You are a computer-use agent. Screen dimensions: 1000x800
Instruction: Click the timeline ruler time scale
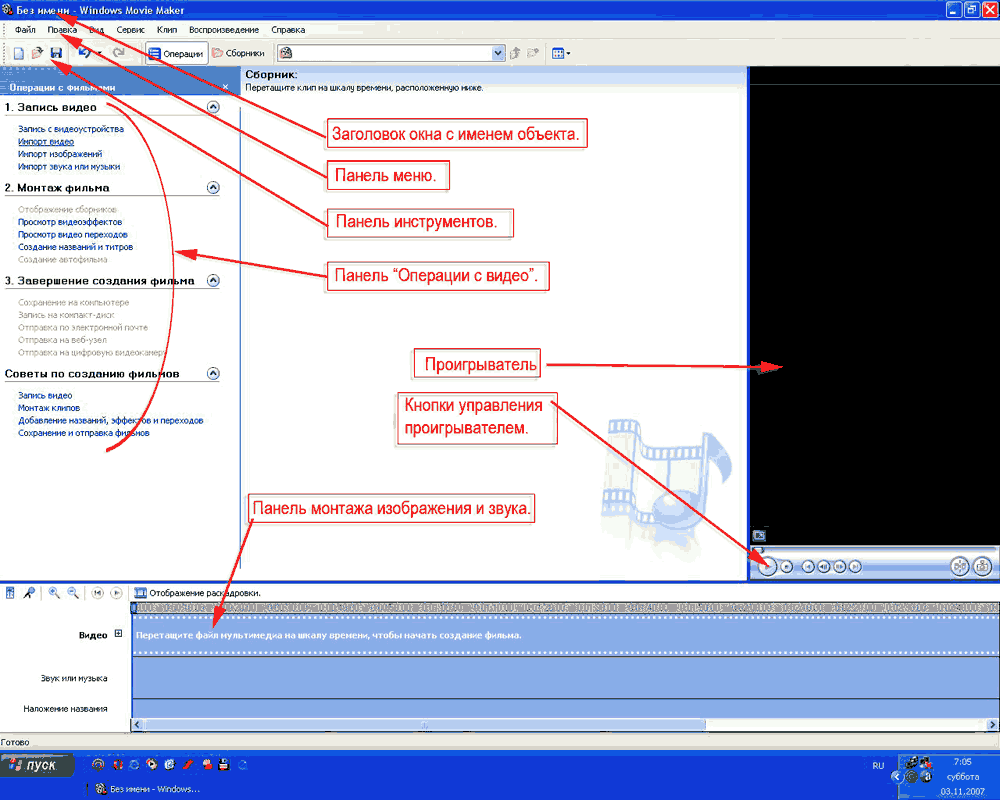[x=566, y=608]
